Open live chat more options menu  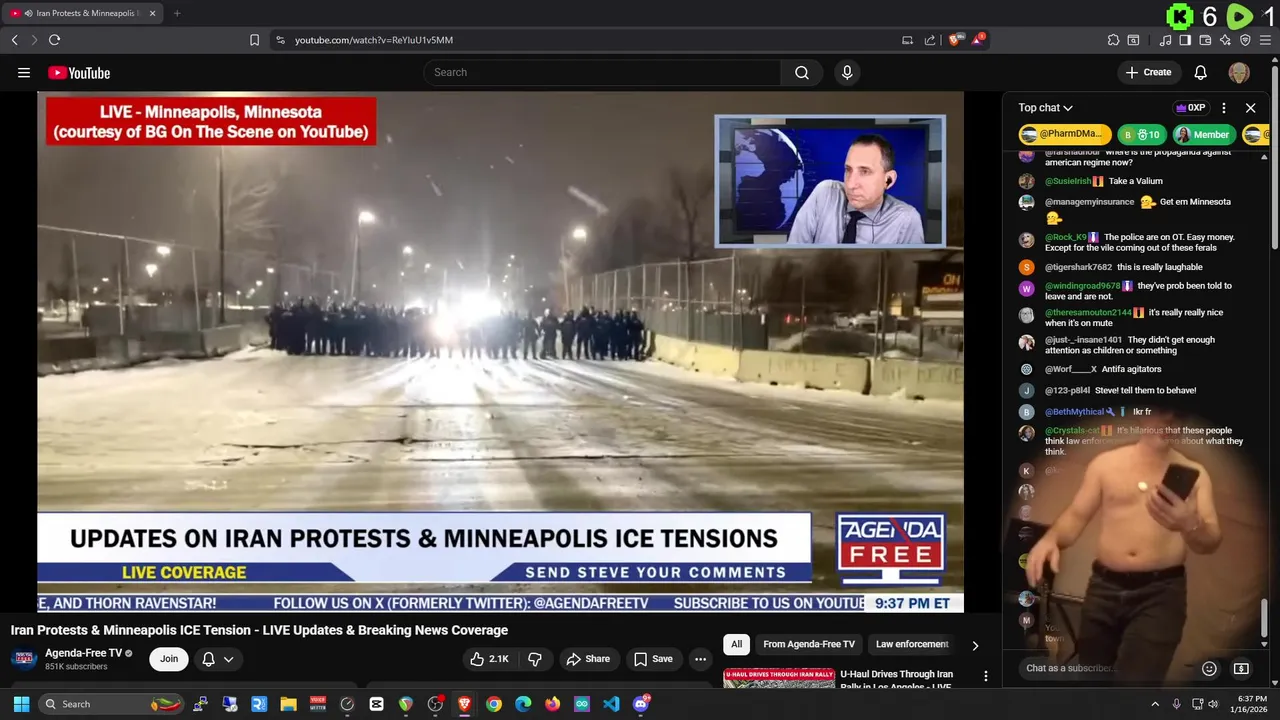pos(1224,108)
